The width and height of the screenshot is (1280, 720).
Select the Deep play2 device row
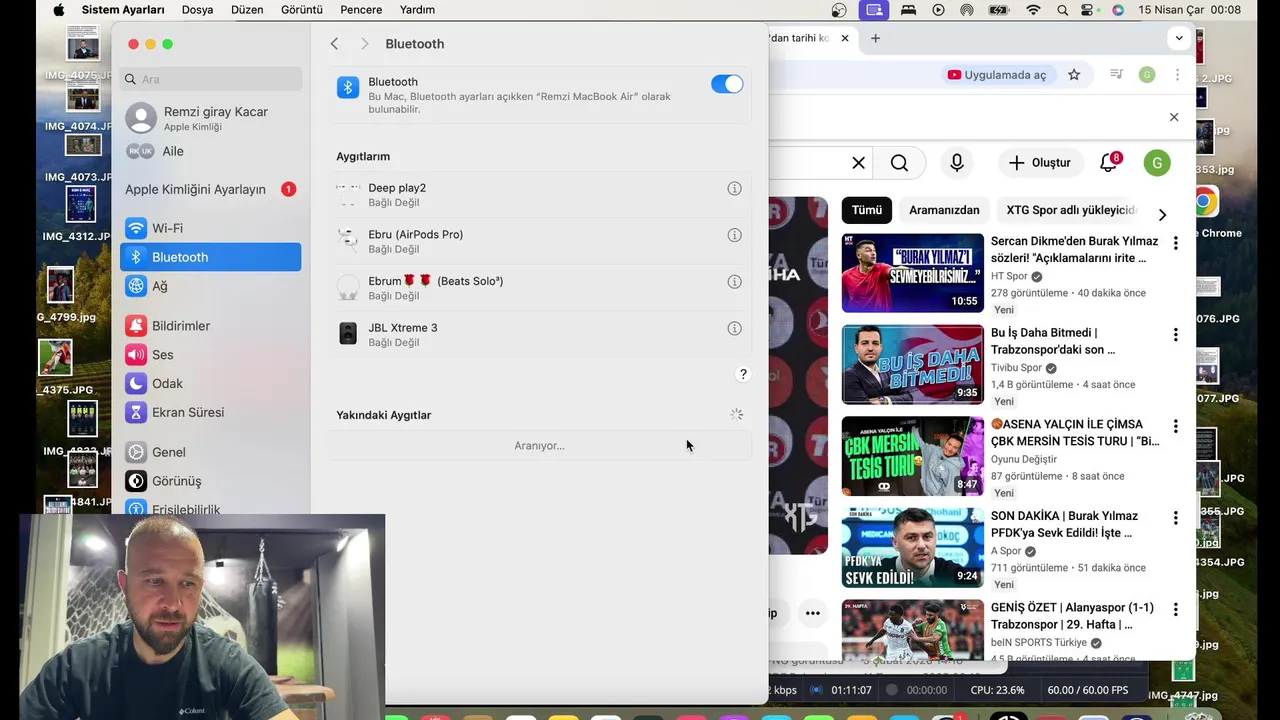540,195
